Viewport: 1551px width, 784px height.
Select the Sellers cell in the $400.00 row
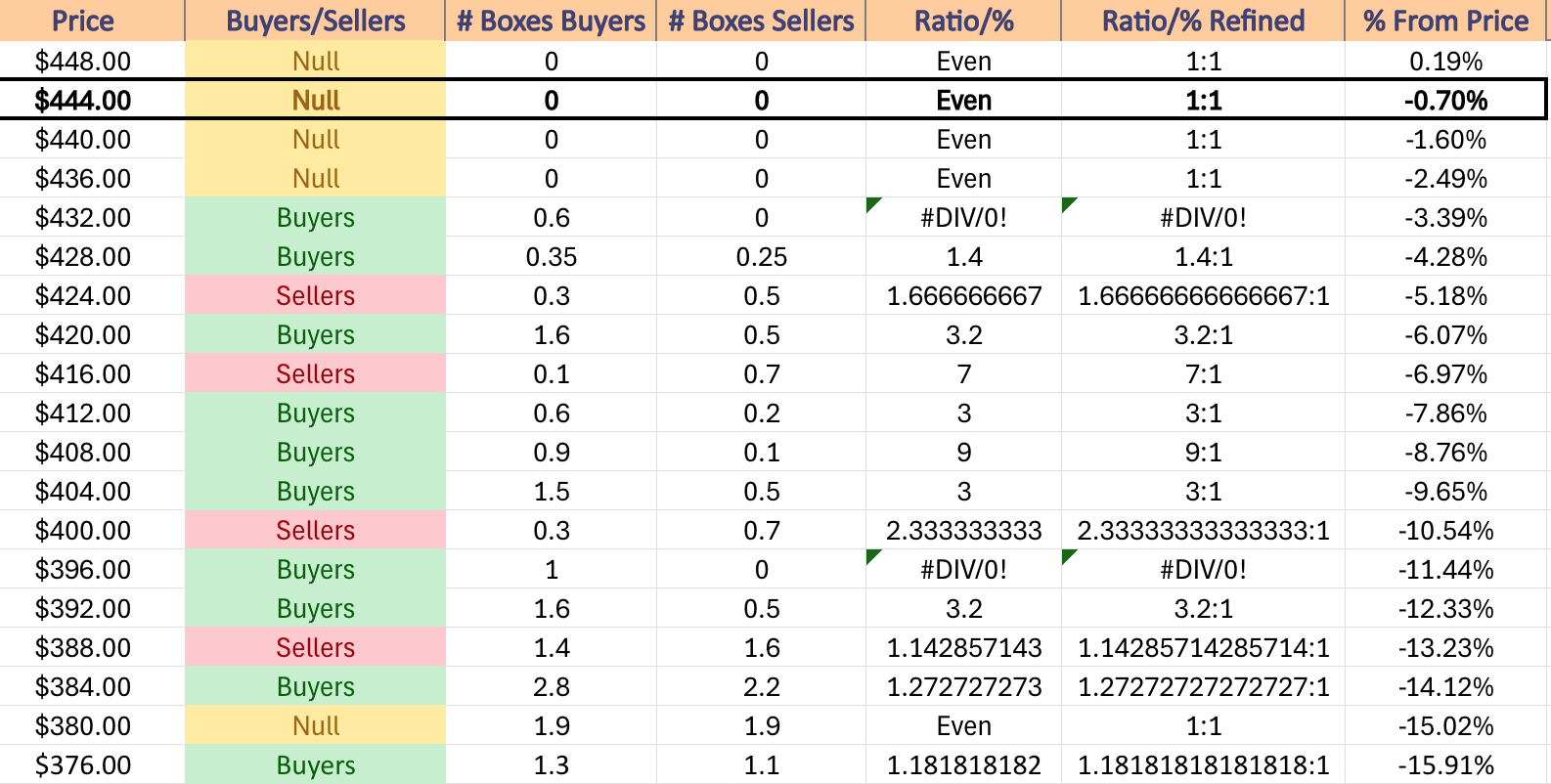pos(315,530)
